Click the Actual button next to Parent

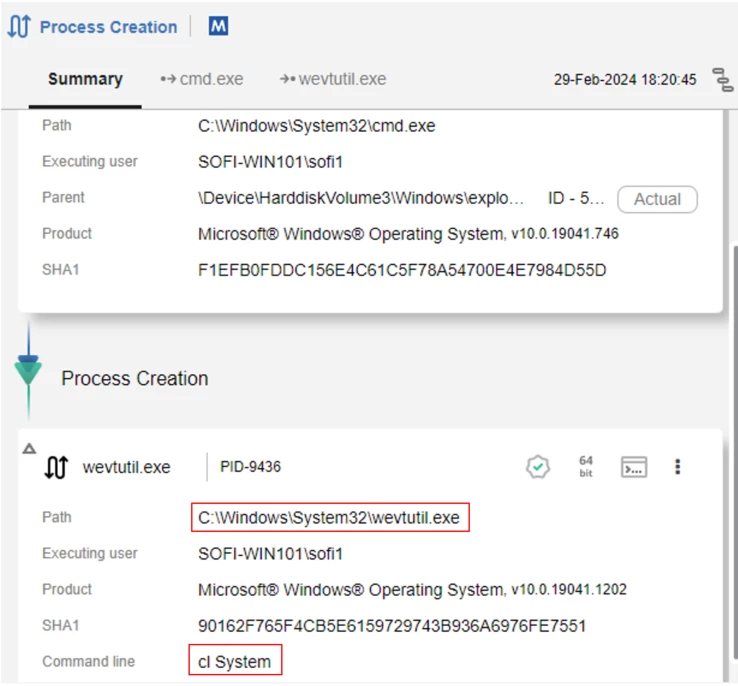(657, 199)
